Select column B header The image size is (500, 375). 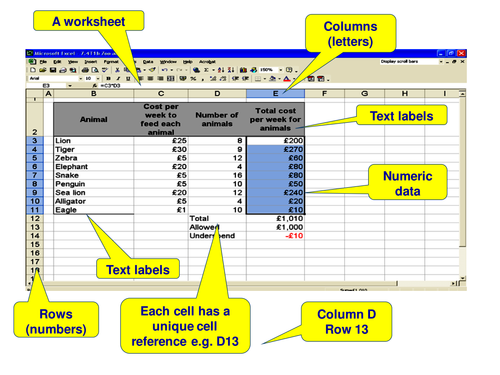click(94, 94)
